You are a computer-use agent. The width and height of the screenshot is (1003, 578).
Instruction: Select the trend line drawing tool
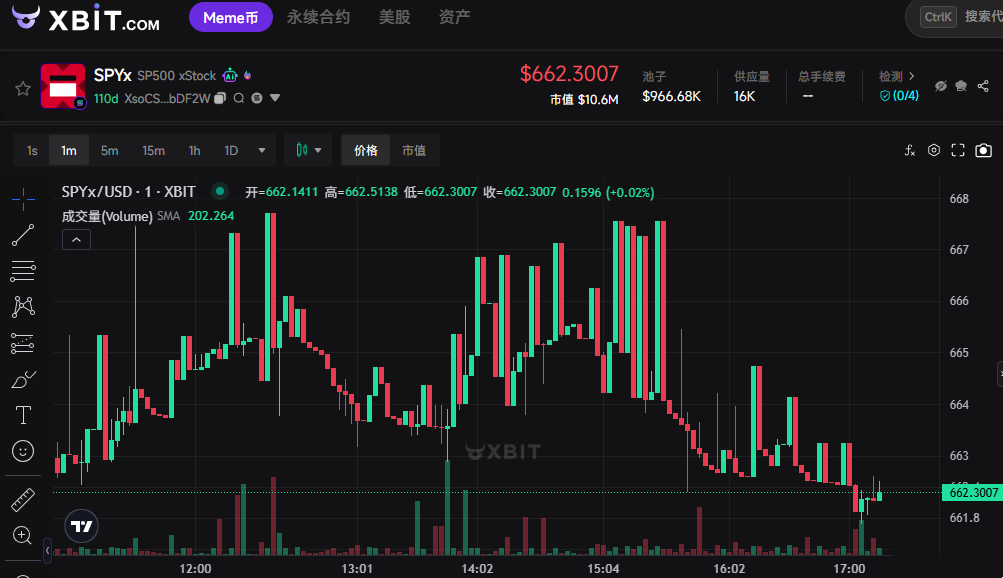23,235
